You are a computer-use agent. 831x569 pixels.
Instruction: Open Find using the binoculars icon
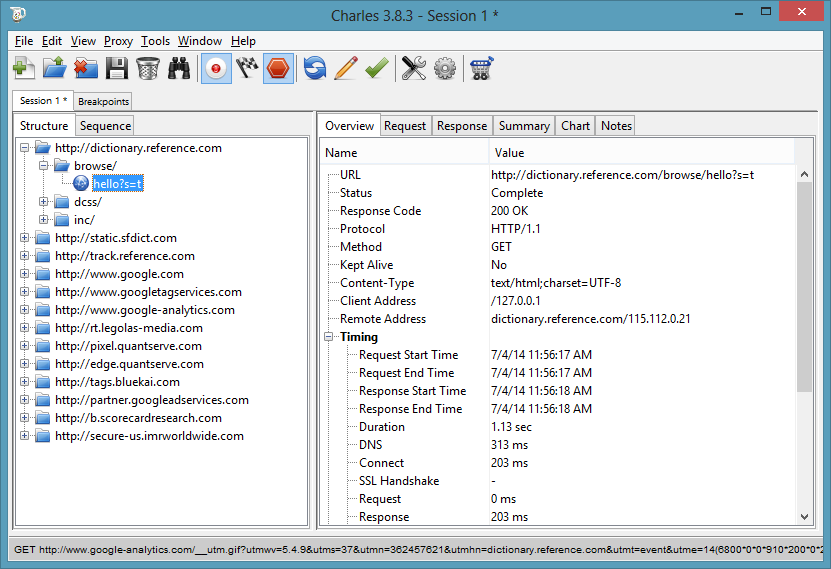(x=179, y=68)
